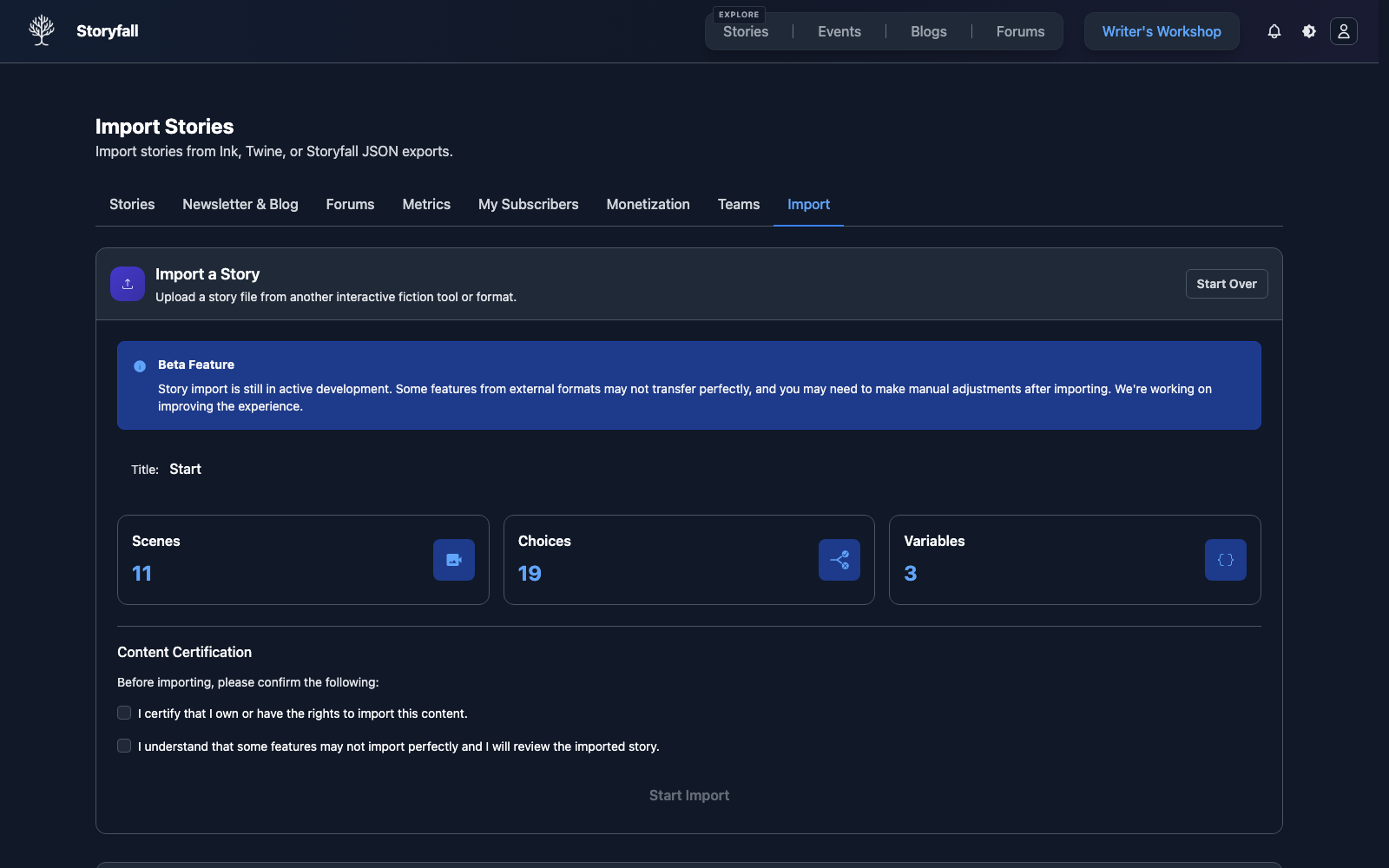This screenshot has height=868, width=1389.
Task: Click the Start Over button
Action: coord(1226,284)
